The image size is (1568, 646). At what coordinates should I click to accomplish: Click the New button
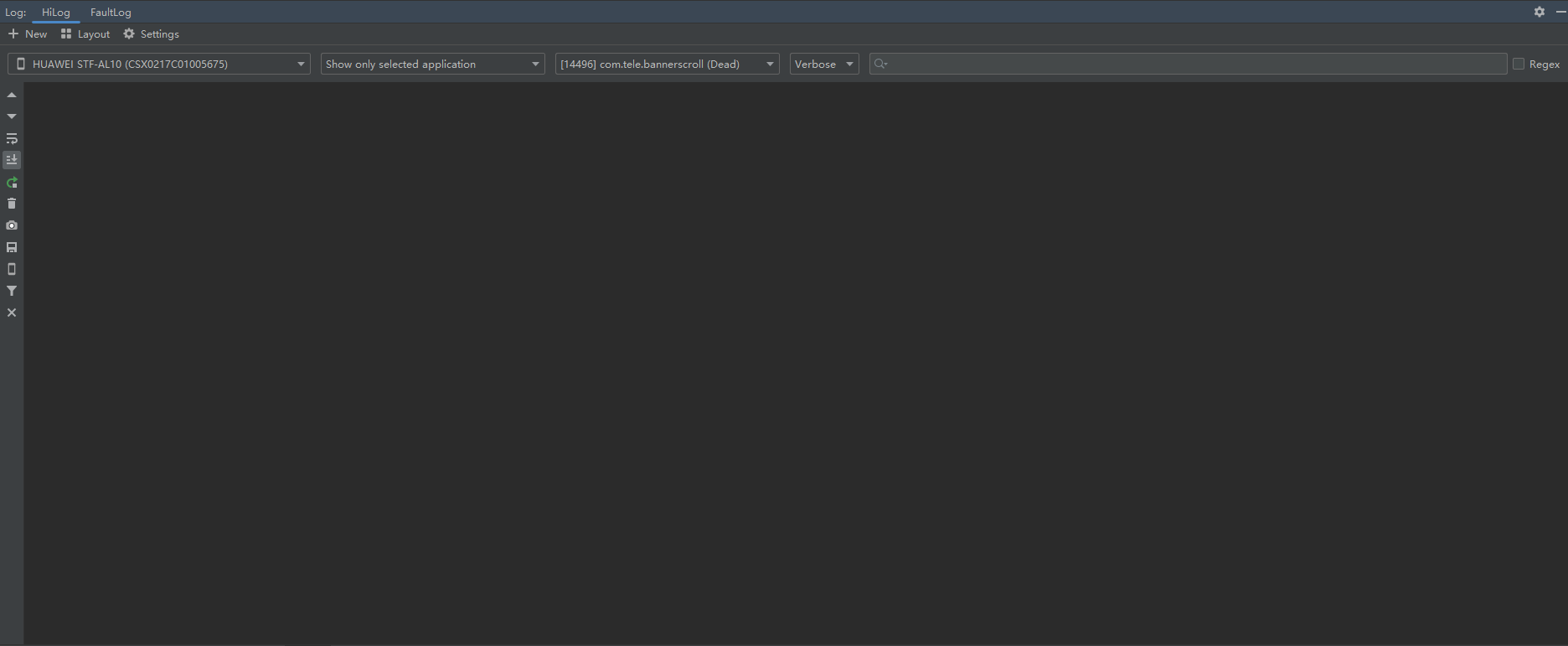[28, 34]
